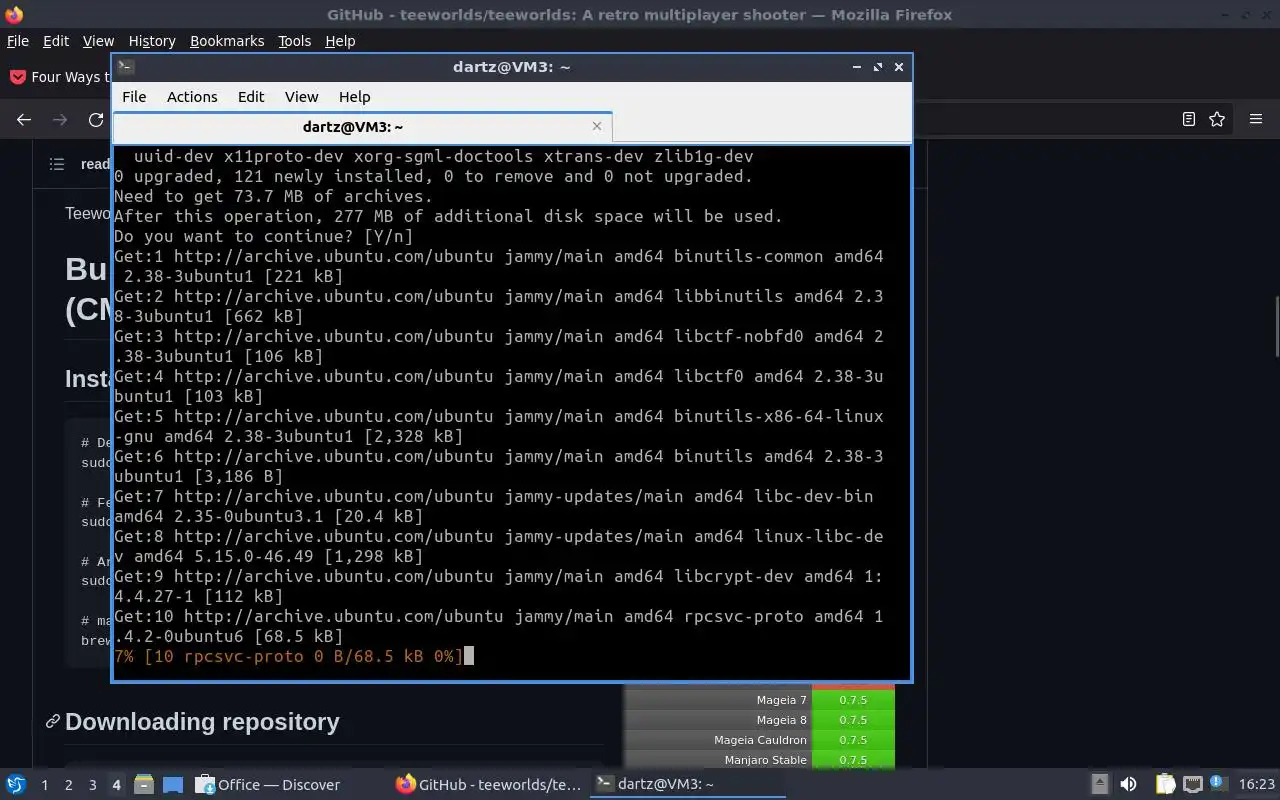Open Firefox File menu
The image size is (1280, 800).
coord(18,41)
